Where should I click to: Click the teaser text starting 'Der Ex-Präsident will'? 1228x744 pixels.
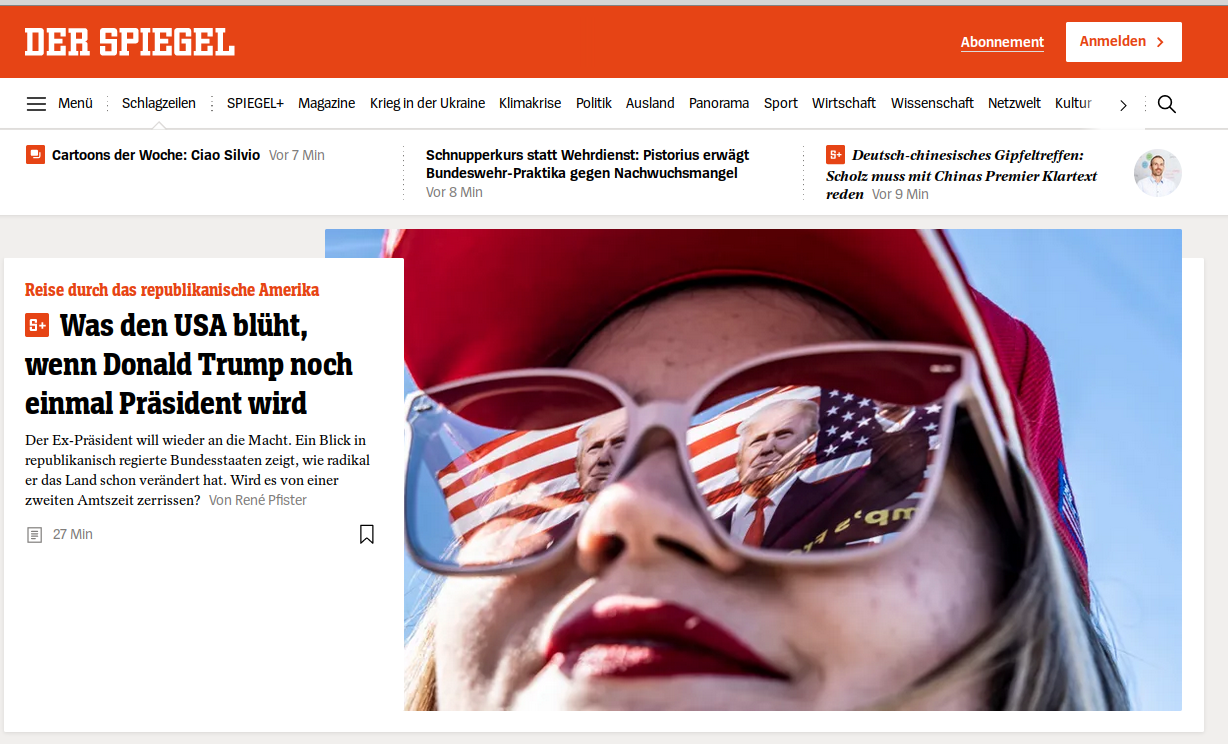point(198,470)
